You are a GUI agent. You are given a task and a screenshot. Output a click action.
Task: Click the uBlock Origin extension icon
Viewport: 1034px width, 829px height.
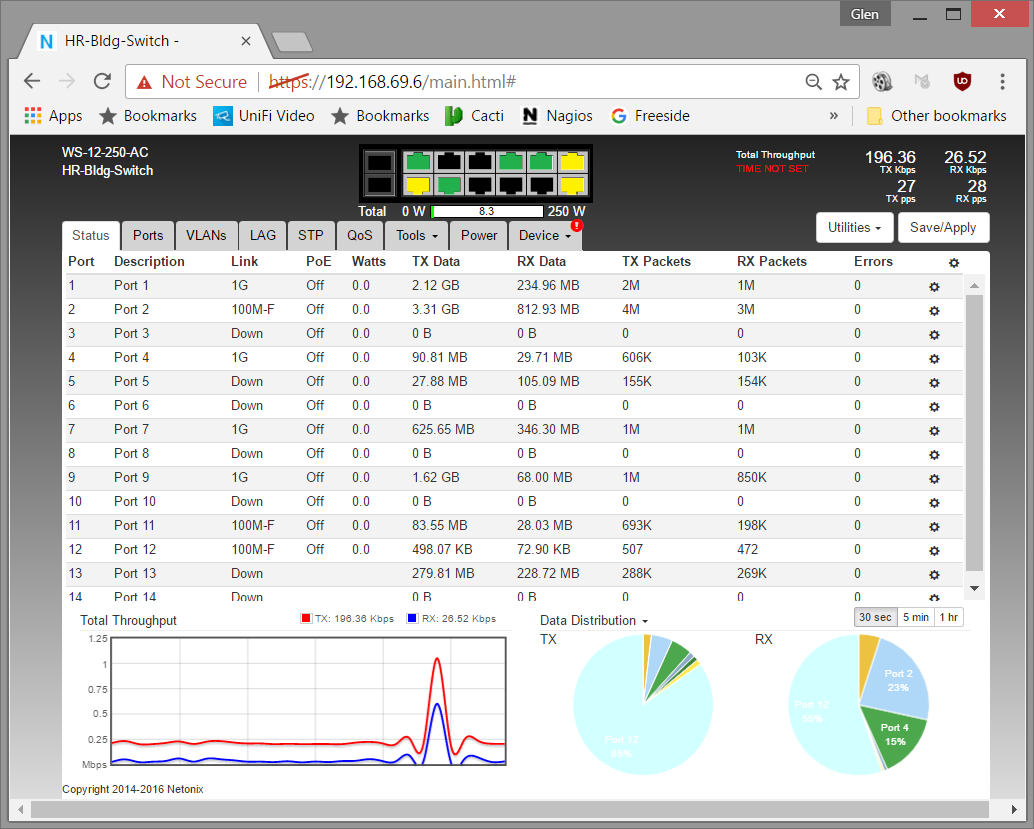(x=962, y=82)
